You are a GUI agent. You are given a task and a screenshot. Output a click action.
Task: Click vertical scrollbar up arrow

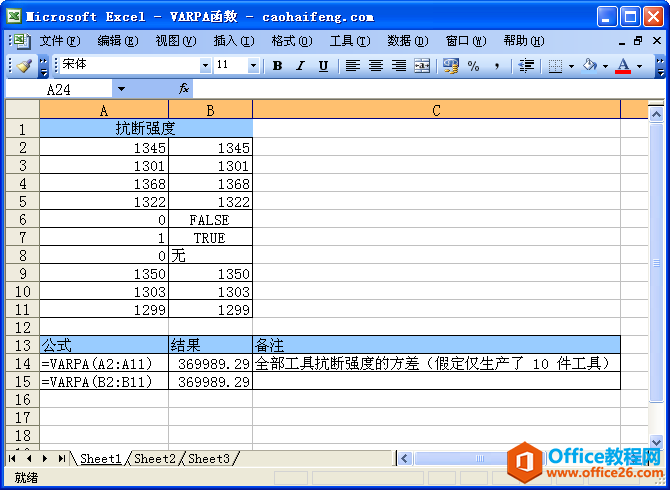coord(656,114)
